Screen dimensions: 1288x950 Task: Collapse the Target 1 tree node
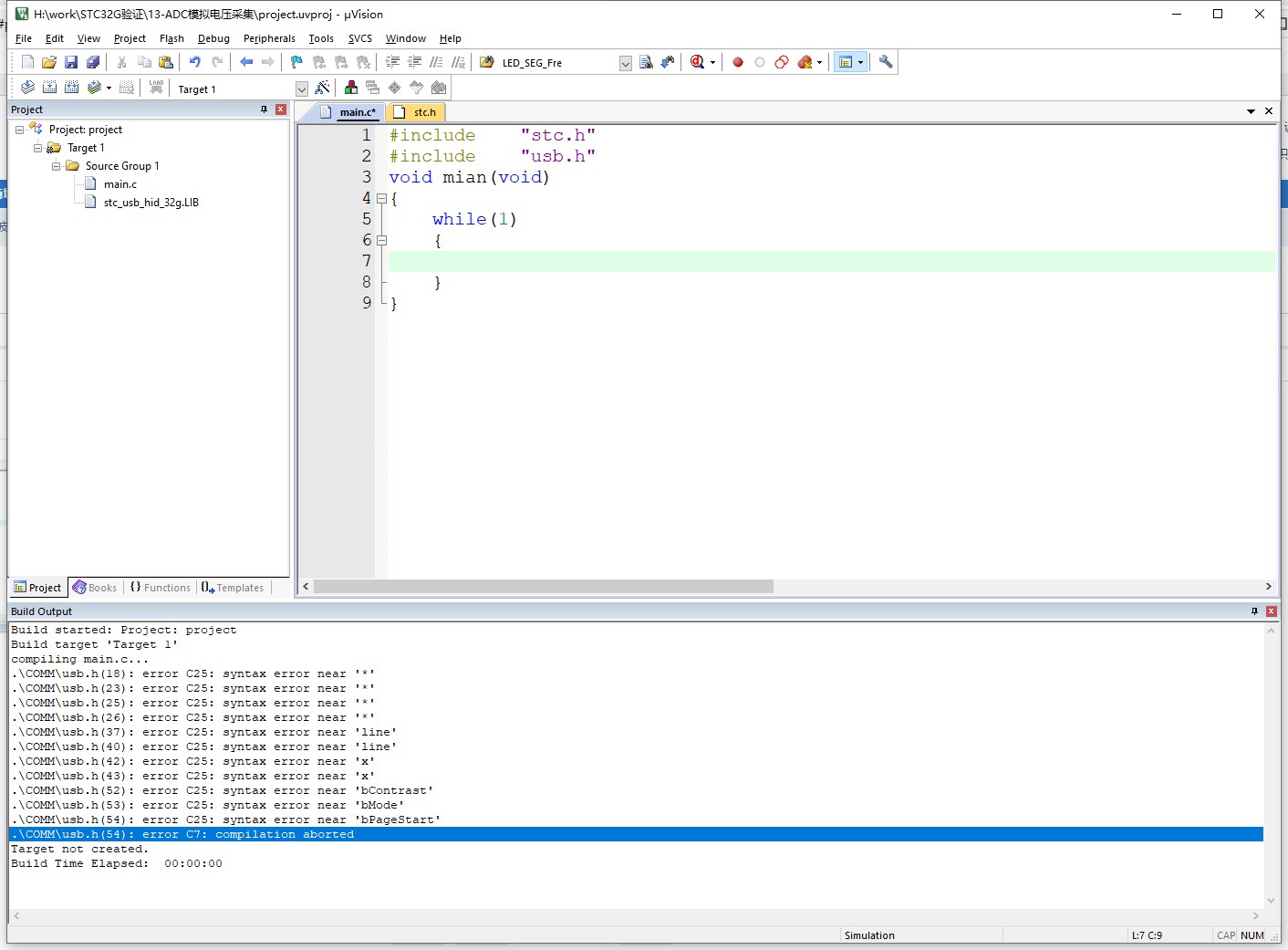tap(37, 148)
